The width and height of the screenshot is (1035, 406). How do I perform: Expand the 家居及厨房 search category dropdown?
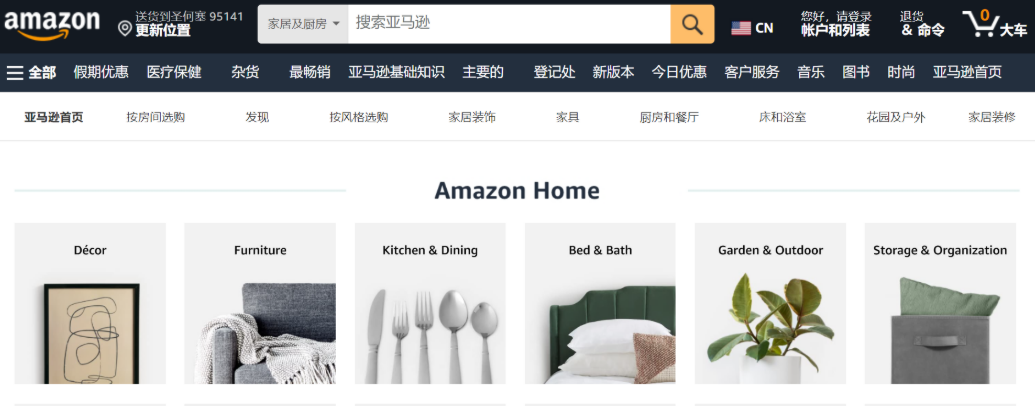[303, 24]
